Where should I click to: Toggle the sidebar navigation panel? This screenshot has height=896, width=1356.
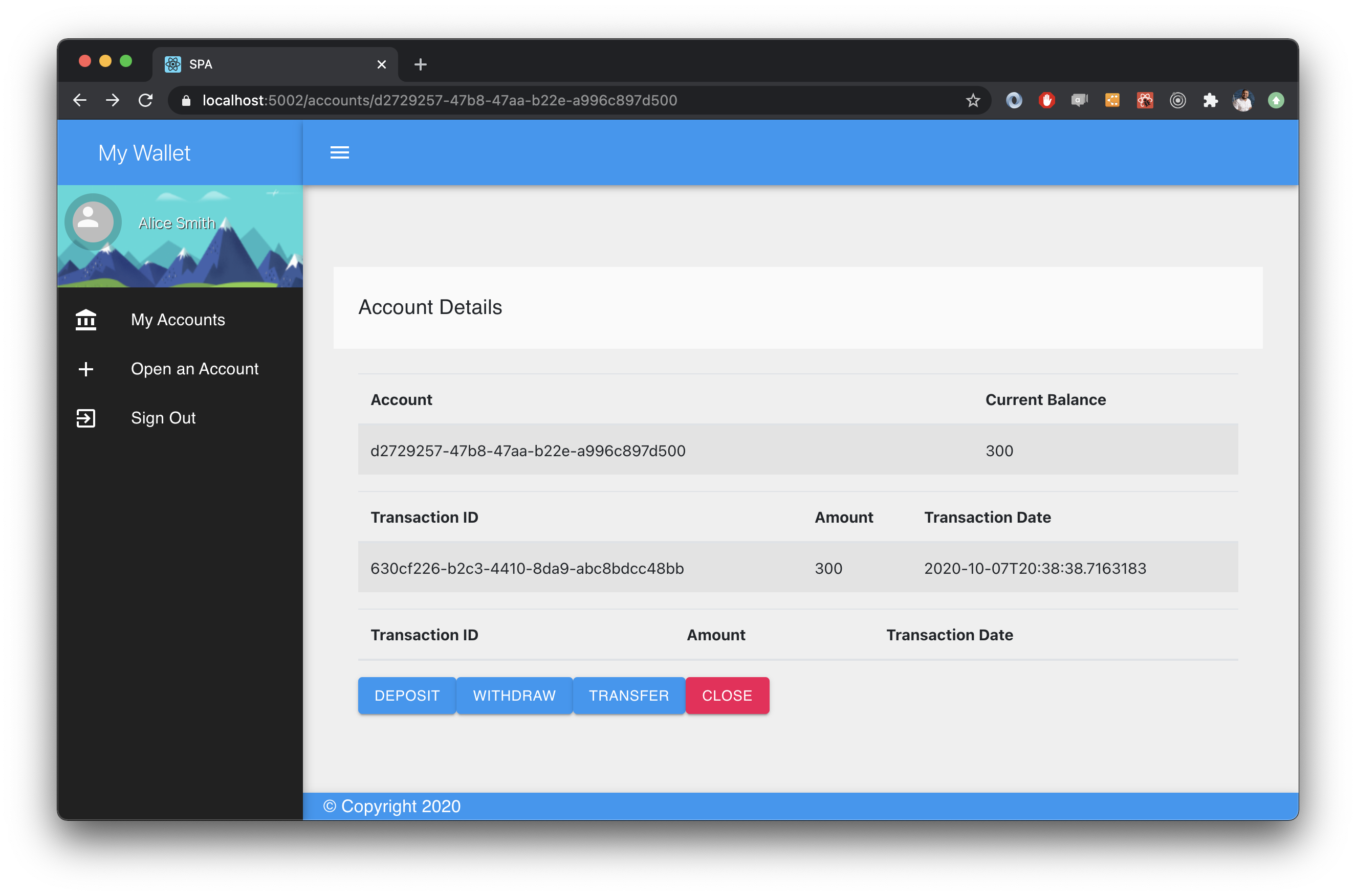(340, 152)
